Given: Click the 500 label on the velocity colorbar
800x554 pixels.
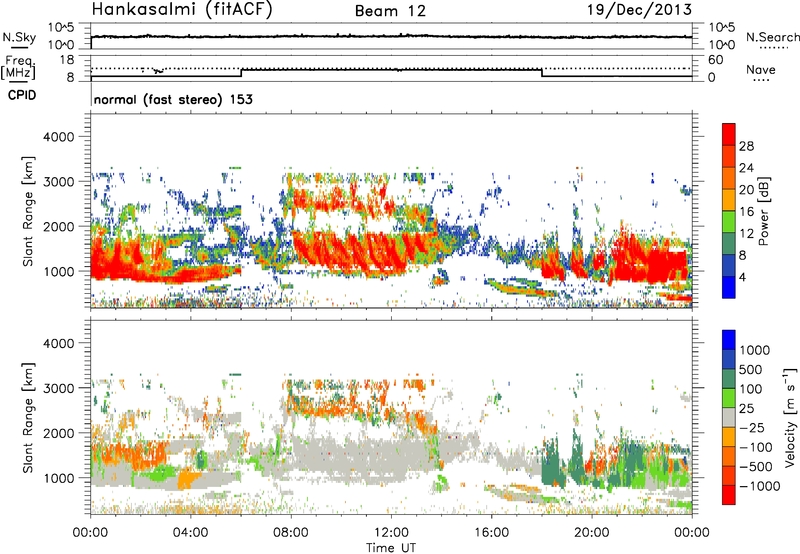Looking at the screenshot, I should [751, 369].
